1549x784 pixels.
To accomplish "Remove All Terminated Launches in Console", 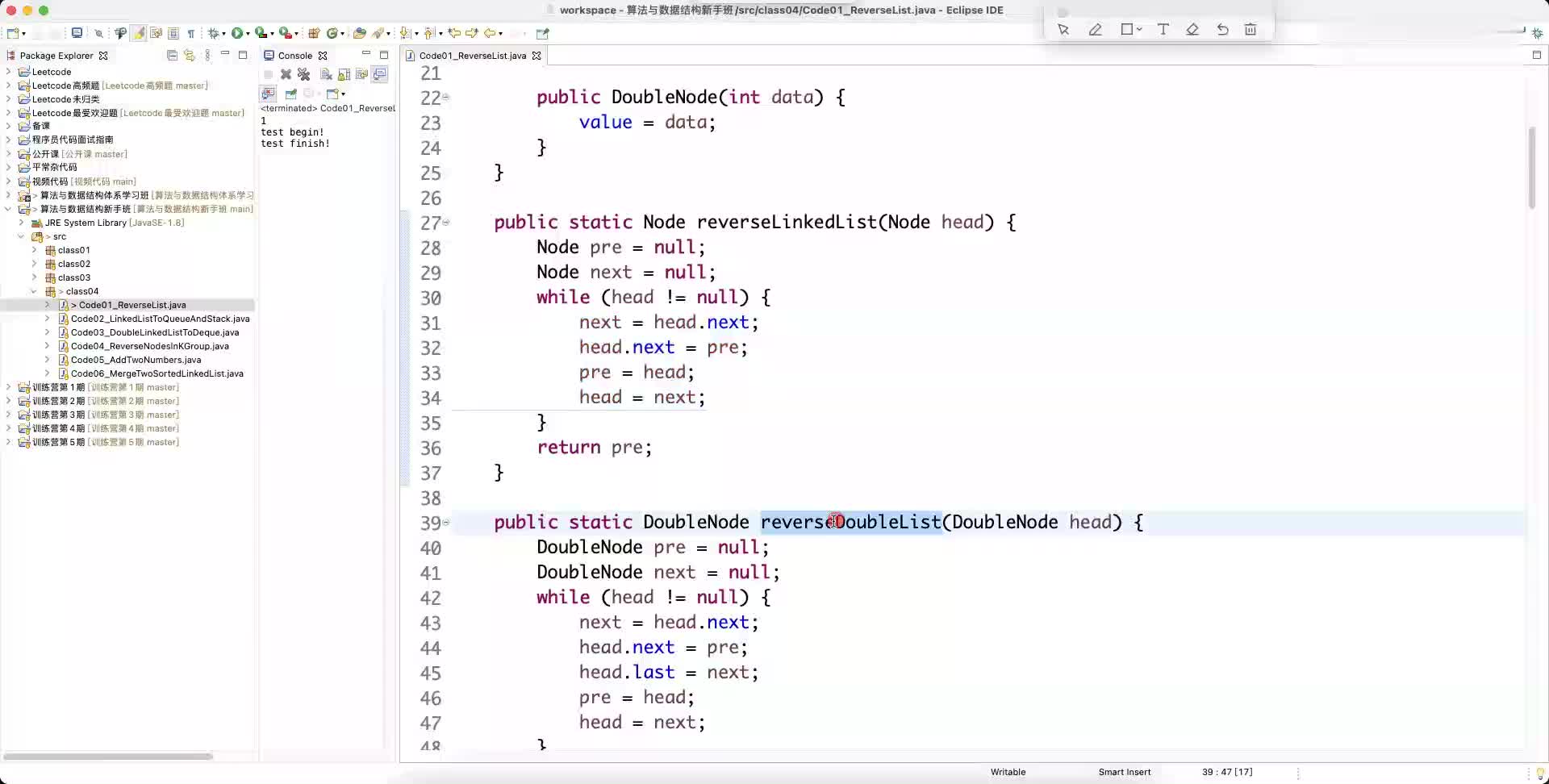I will click(x=303, y=74).
